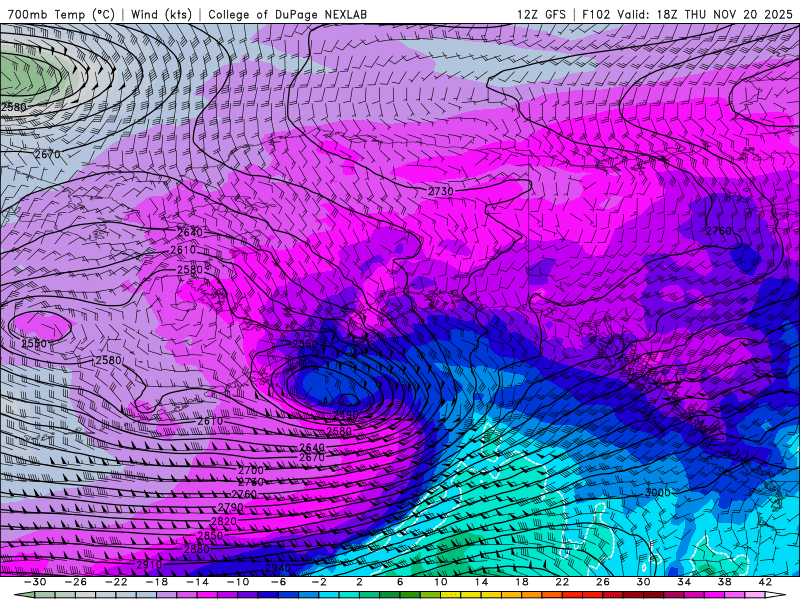Click the -2 colorbar tick label

(x=319, y=582)
